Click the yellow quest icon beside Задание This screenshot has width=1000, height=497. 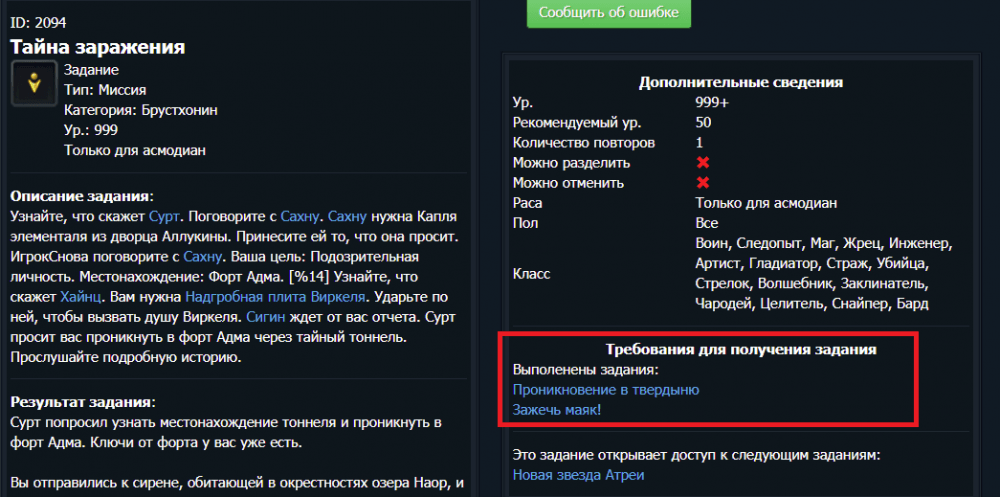(33, 83)
